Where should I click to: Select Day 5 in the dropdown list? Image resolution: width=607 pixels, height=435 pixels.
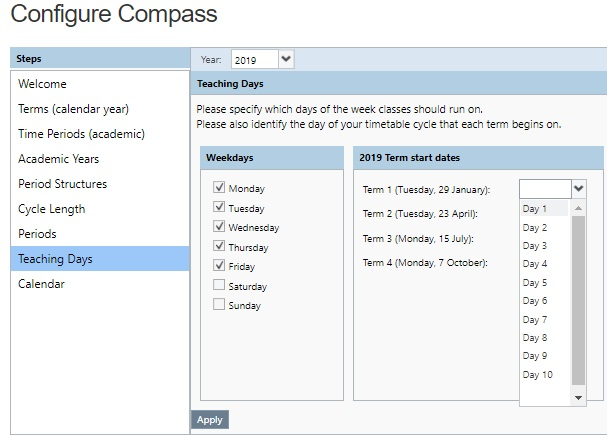535,283
